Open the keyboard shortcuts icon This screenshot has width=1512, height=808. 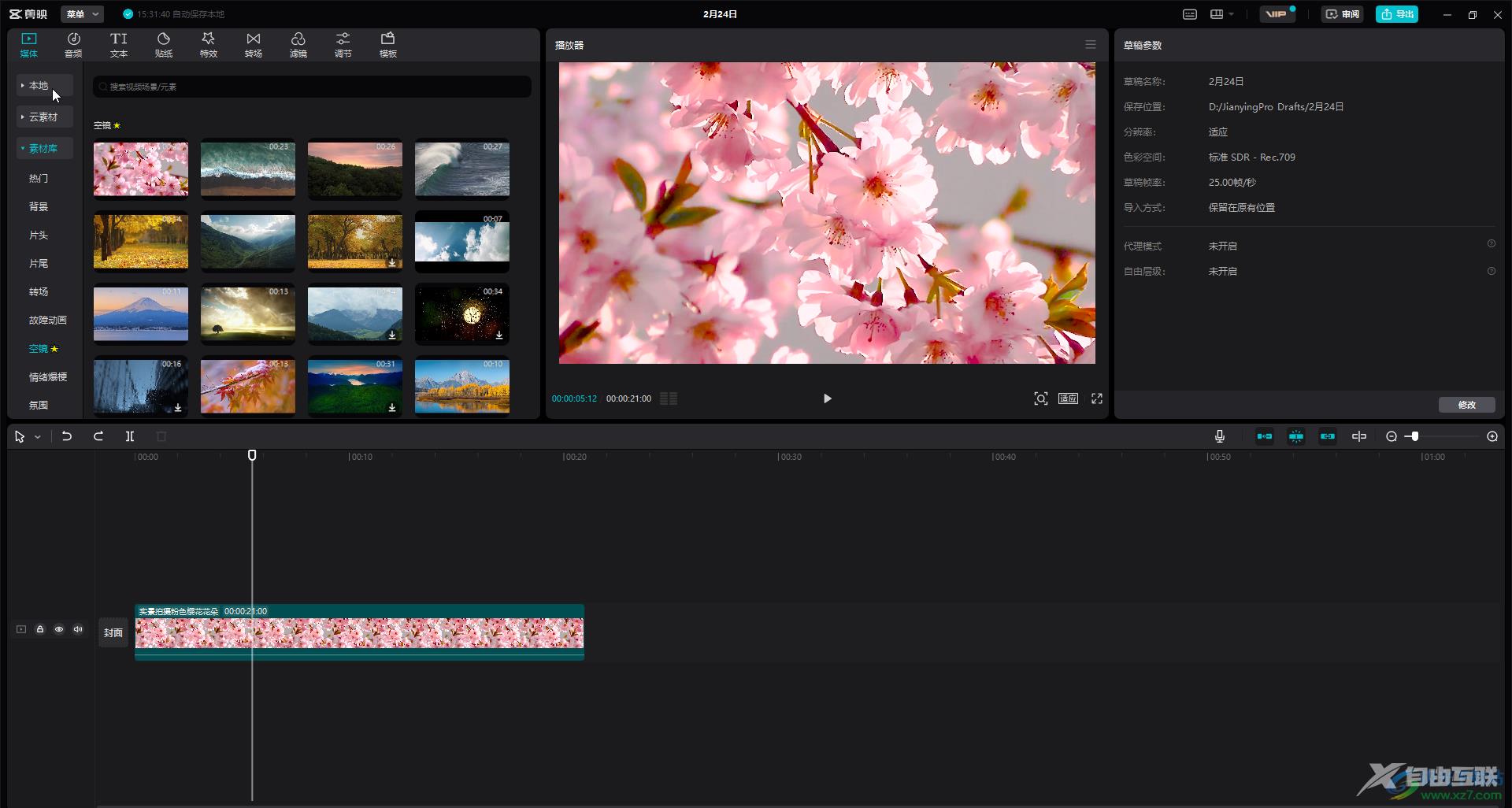[1190, 14]
